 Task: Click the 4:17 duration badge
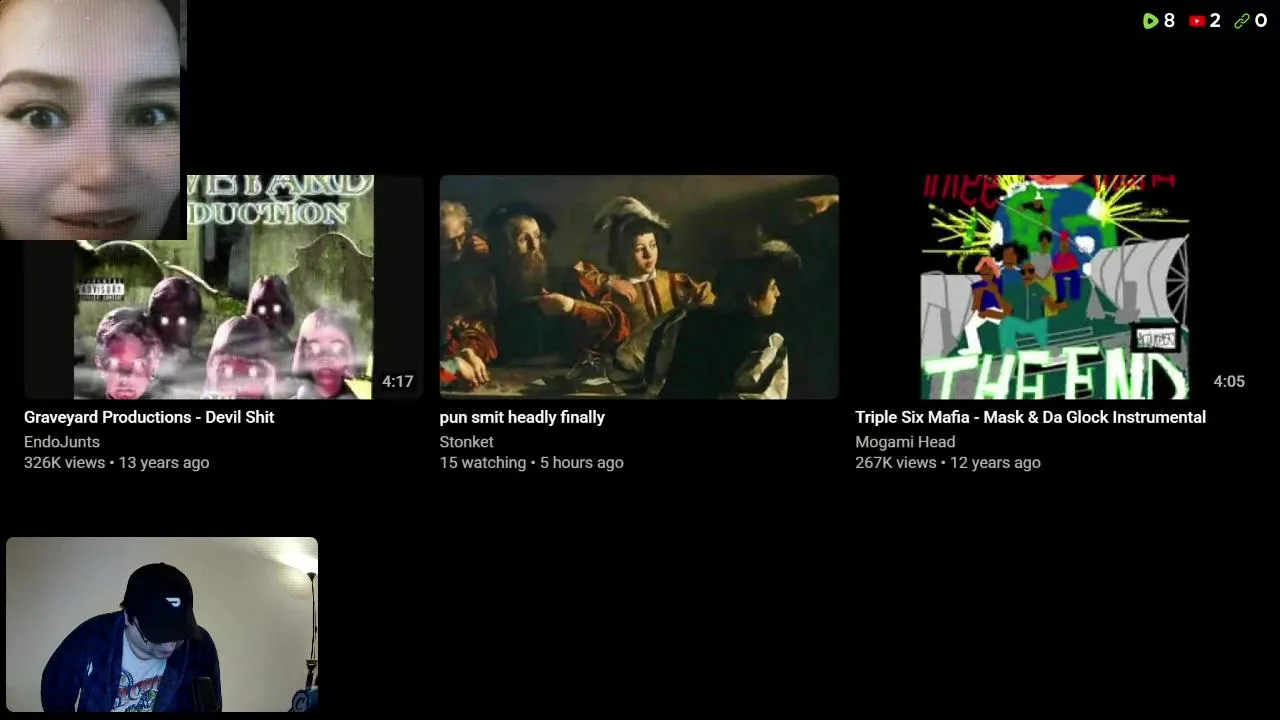point(397,381)
